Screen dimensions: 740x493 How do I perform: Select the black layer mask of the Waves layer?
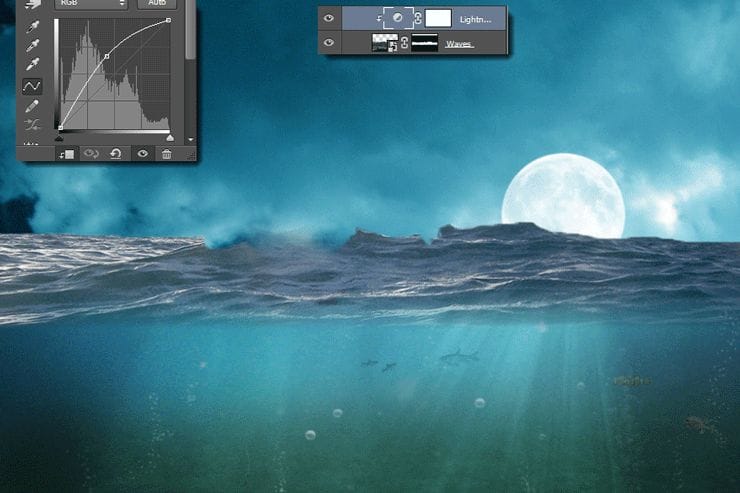[x=425, y=42]
